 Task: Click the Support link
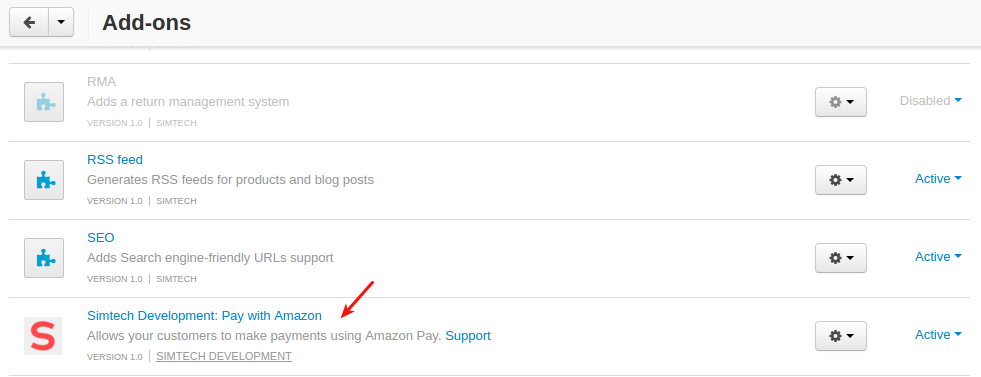coord(468,336)
